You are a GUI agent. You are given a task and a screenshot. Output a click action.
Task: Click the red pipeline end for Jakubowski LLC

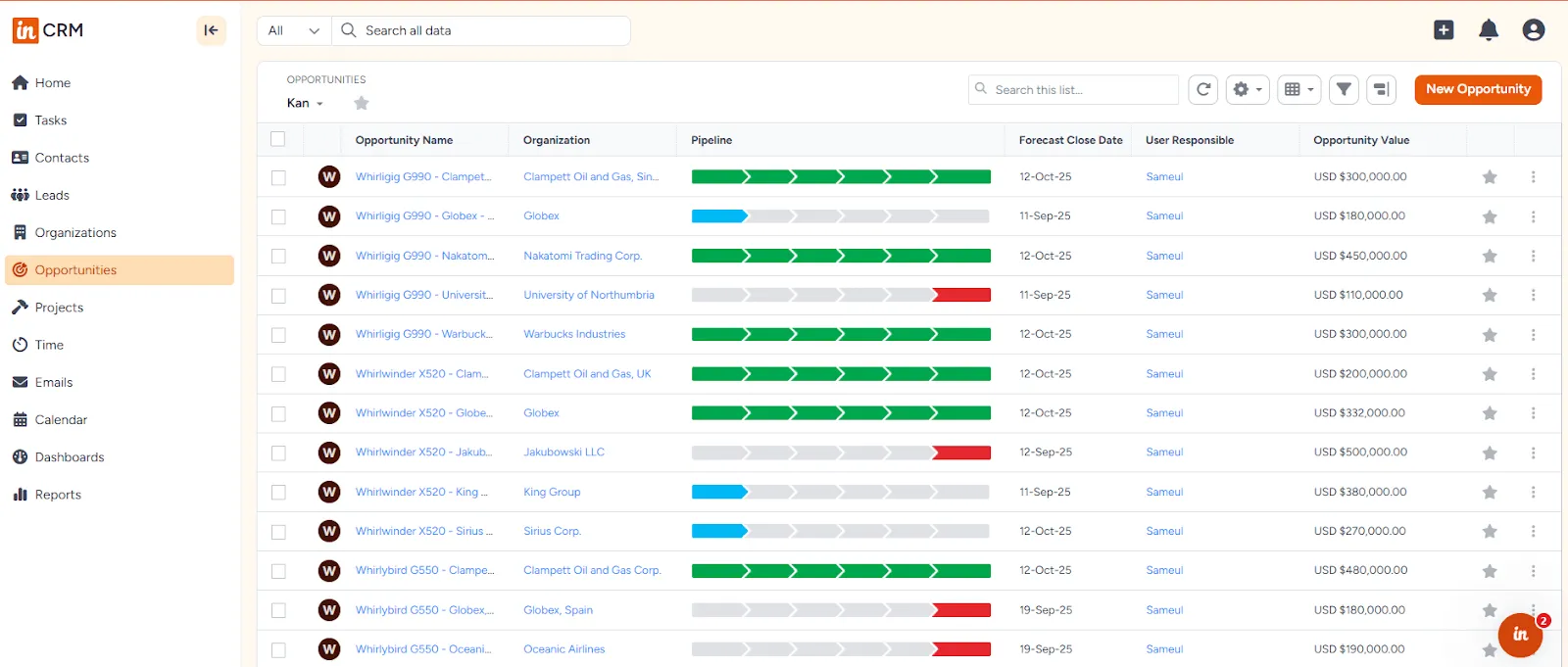coord(962,453)
